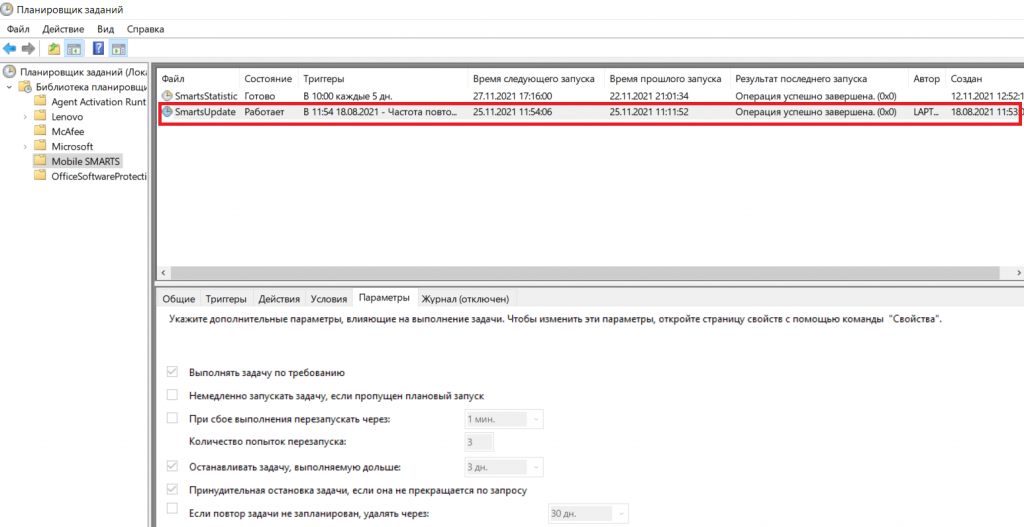1024x527 pixels.
Task: Toggle 'При сбое выполнения перезапускать' checkbox
Action: click(172, 419)
